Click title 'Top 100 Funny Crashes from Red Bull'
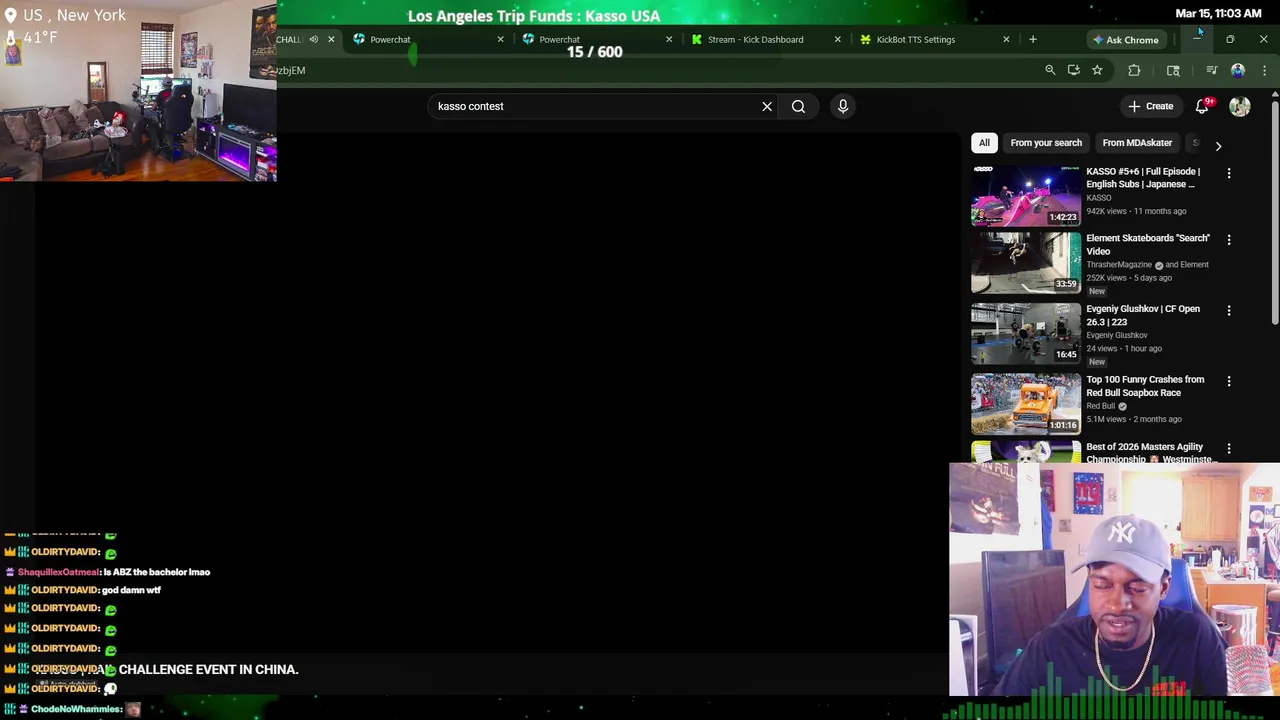This screenshot has width=1280, height=720. (1145, 386)
